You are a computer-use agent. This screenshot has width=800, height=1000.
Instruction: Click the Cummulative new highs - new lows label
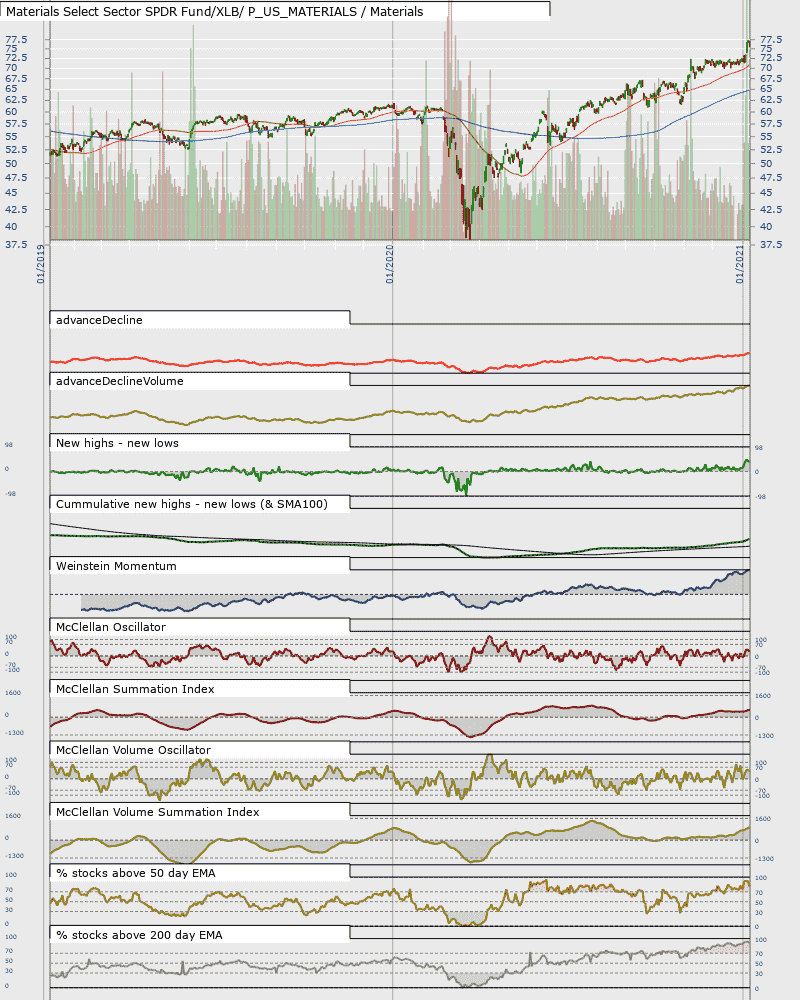point(192,504)
